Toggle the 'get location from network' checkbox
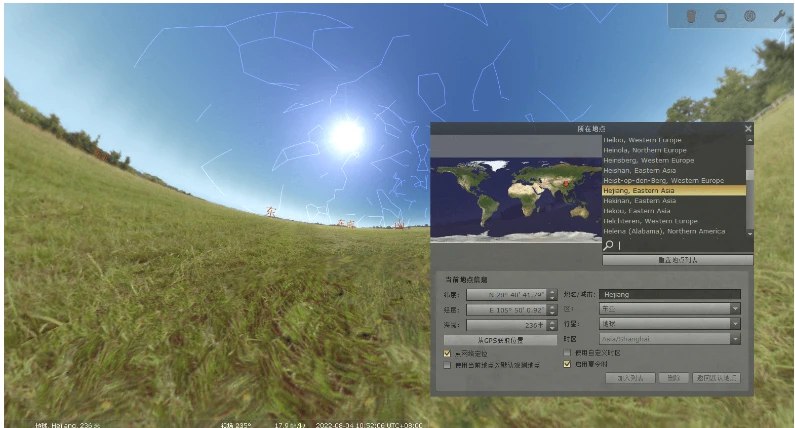 point(447,353)
